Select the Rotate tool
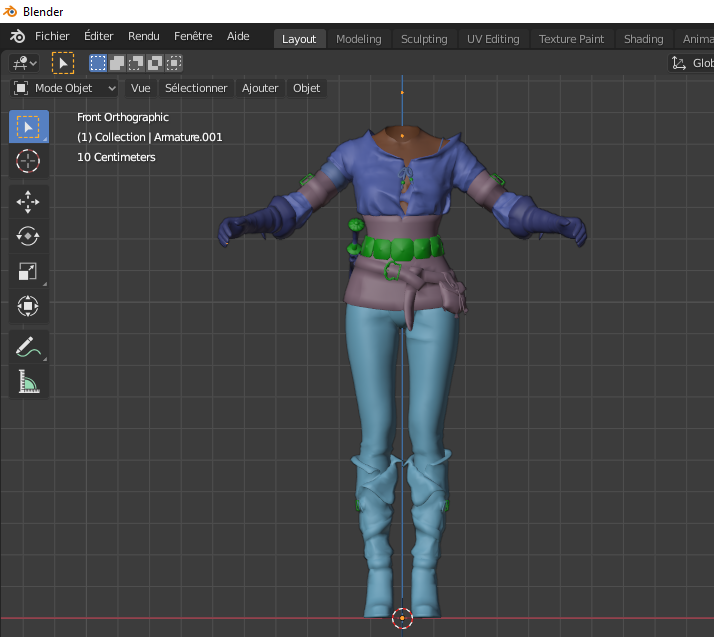The image size is (714, 637). tap(29, 236)
